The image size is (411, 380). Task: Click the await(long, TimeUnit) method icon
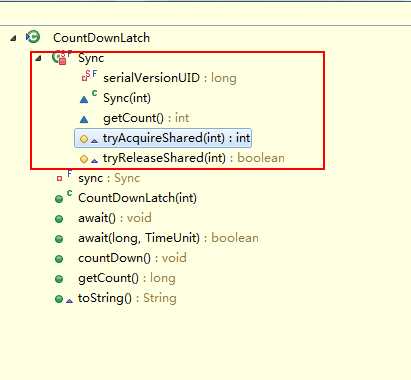[x=59, y=239]
